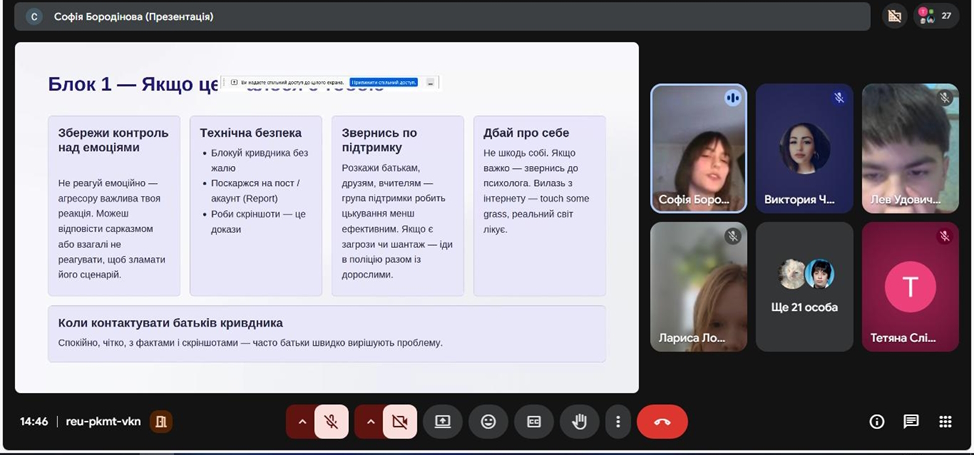
Task: Unmute your microphone
Action: click(331, 422)
